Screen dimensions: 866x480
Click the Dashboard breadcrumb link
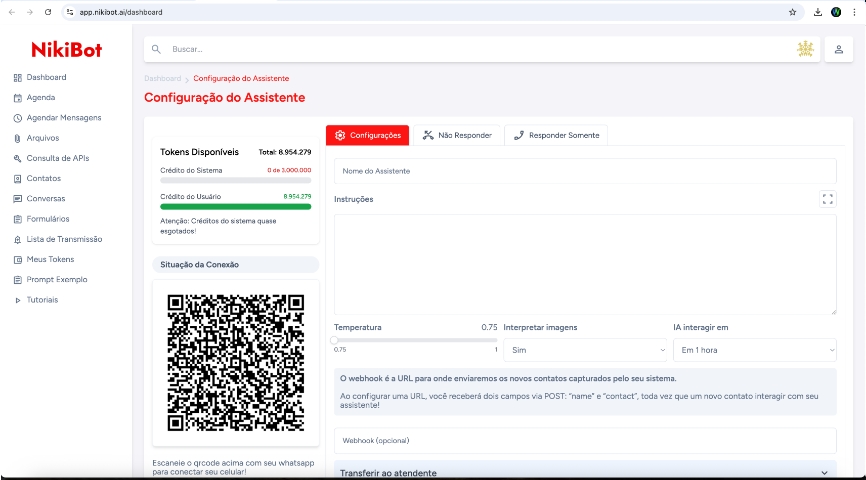tap(163, 78)
